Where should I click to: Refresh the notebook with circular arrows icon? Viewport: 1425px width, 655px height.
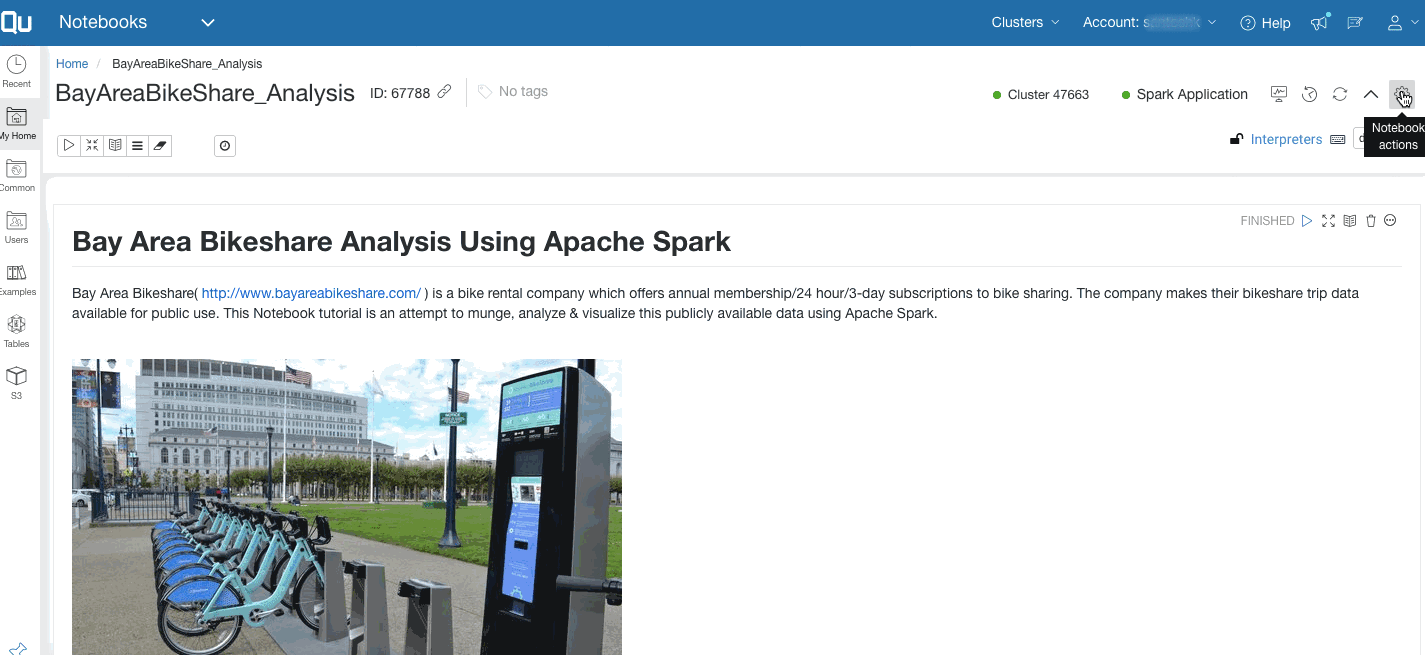[x=1340, y=94]
